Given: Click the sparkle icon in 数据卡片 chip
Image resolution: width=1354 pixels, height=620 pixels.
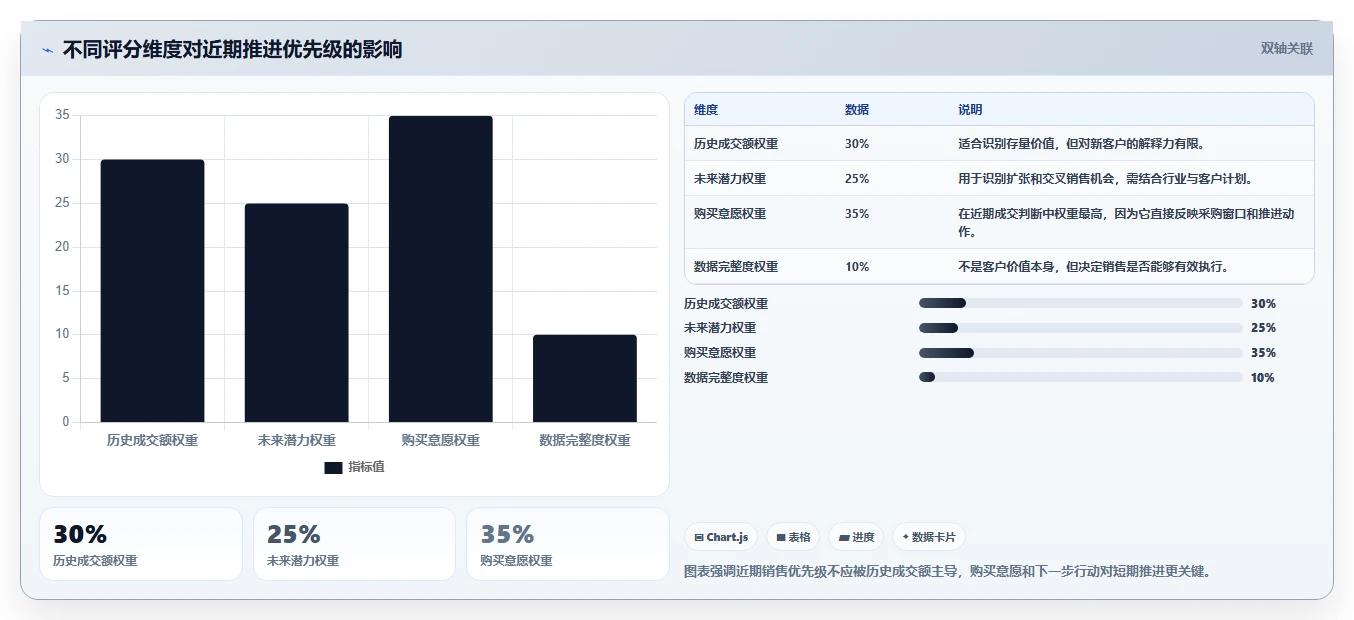Looking at the screenshot, I should tap(906, 537).
